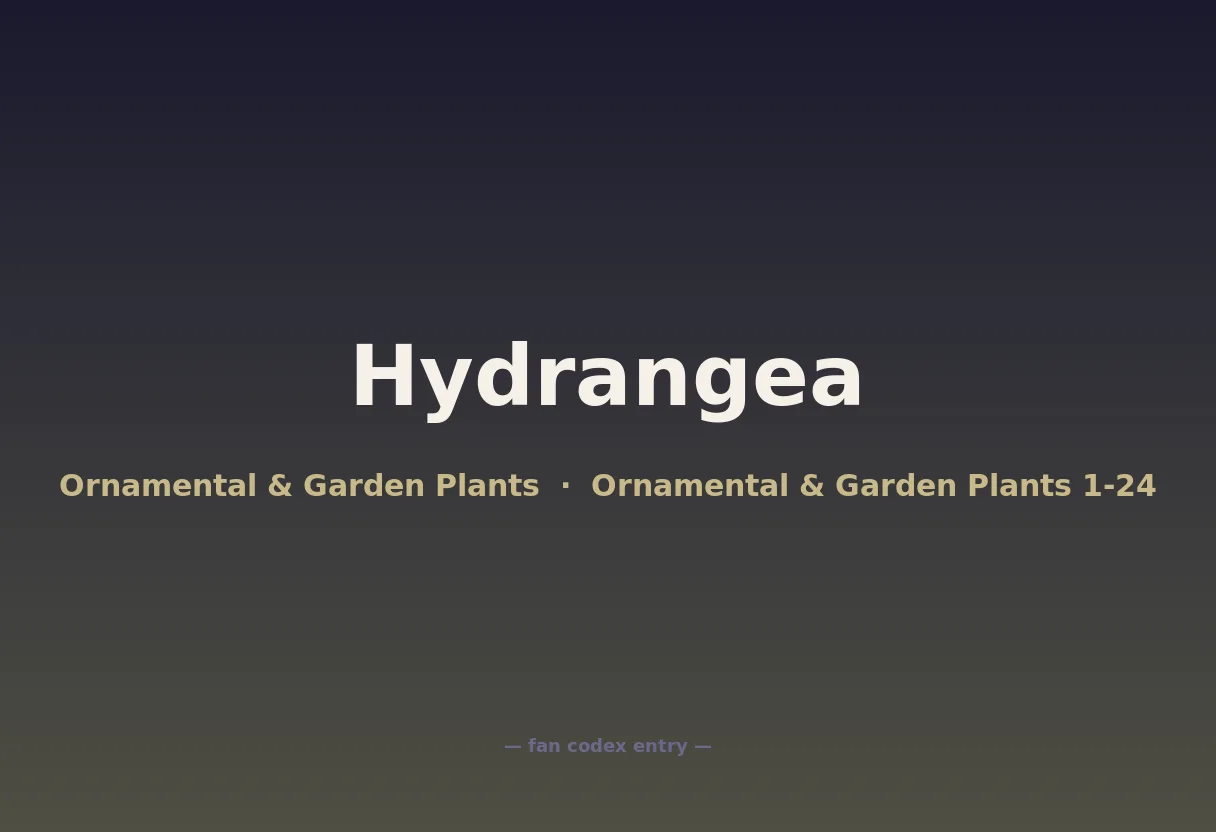Select the "Ornamental & Garden Plants 1-24" text
This screenshot has width=1216, height=832.
tap(873, 486)
